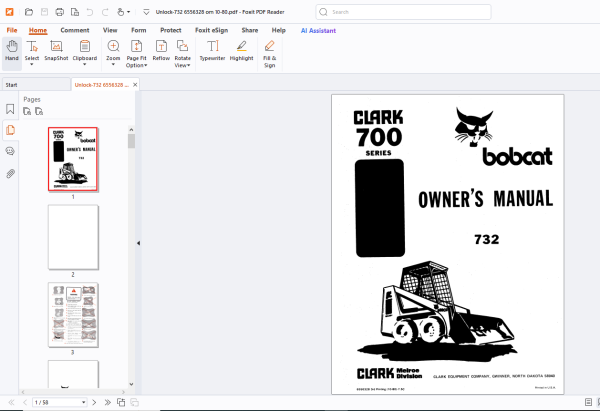Click the Print icon in quick access toolbar
This screenshot has width=600, height=411.
[x=60, y=12]
